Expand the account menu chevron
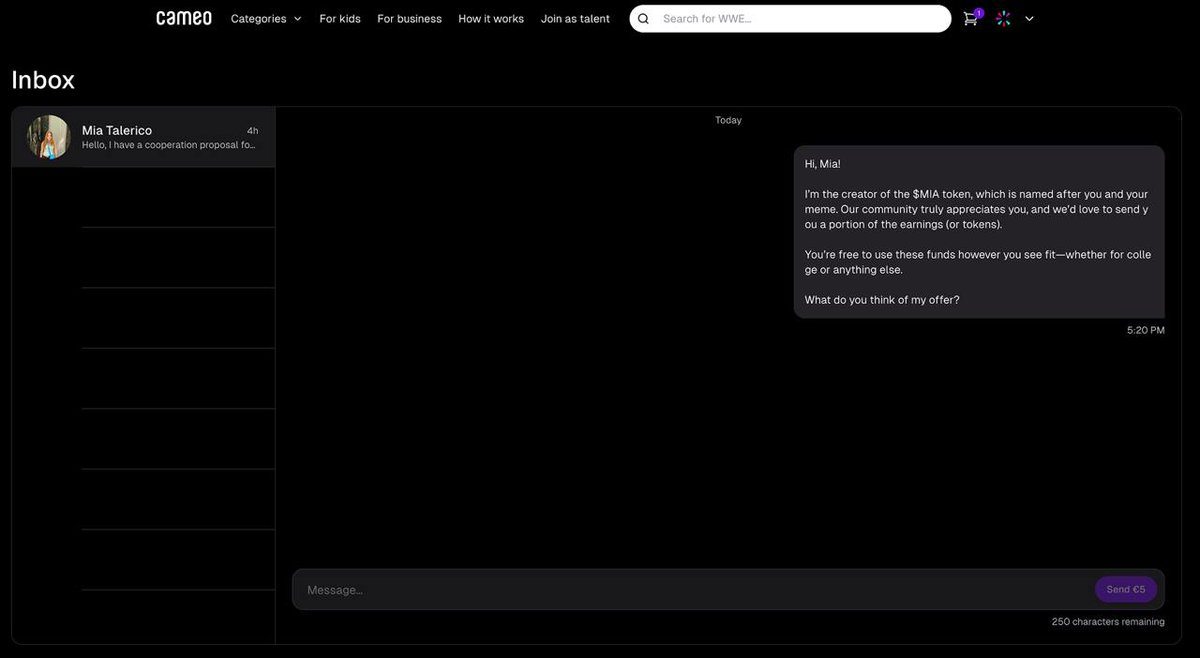 [1029, 18]
